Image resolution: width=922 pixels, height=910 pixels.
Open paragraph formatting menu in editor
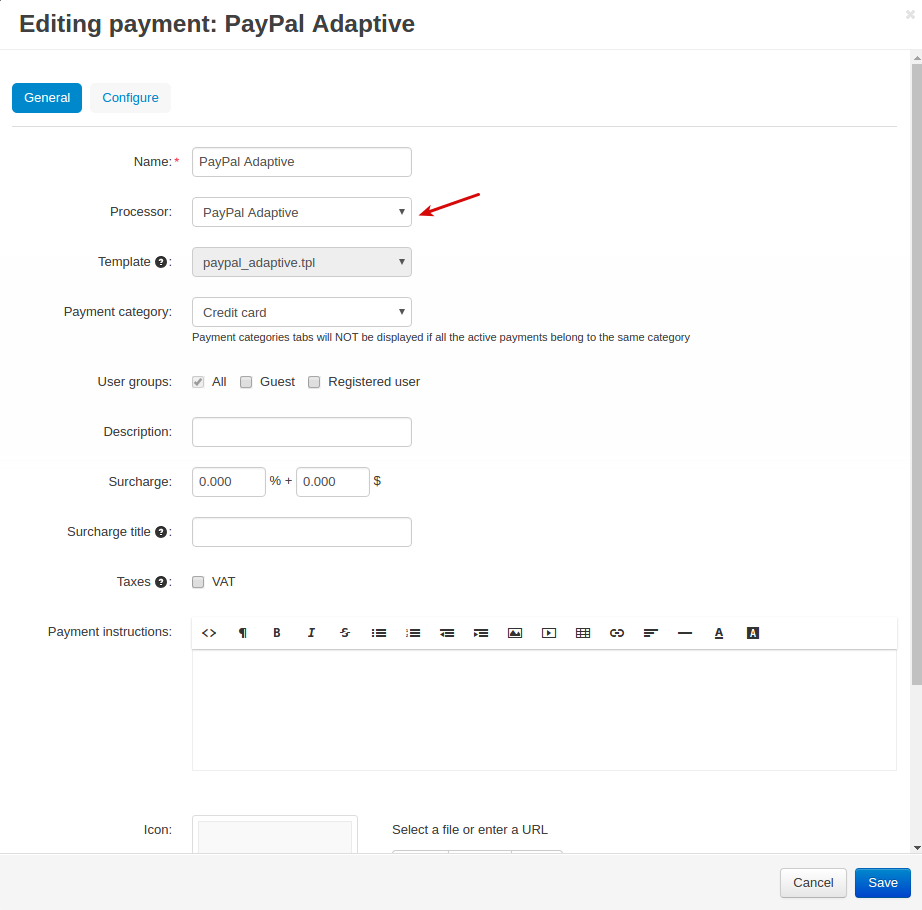pos(243,633)
